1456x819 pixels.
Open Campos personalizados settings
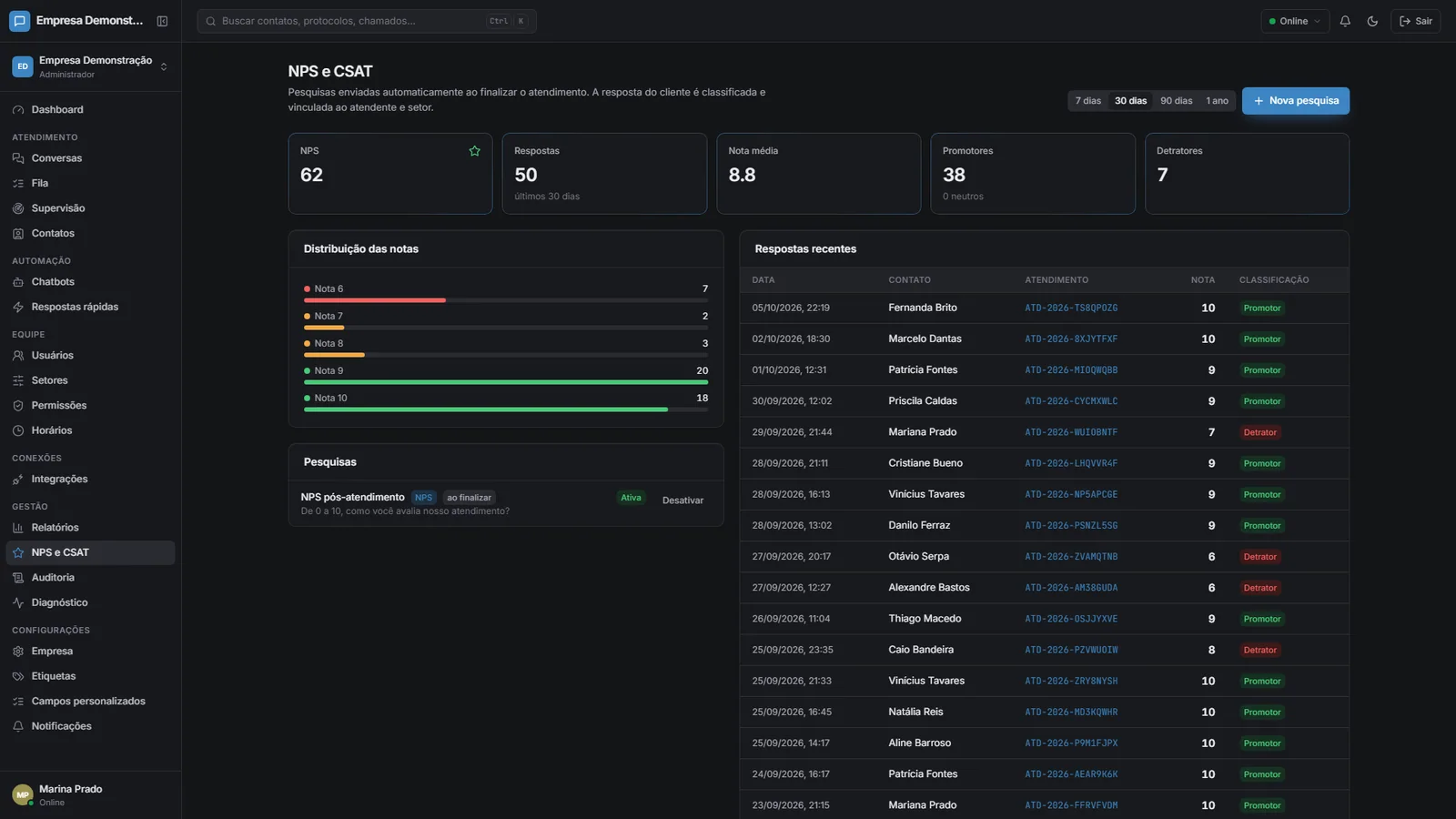(x=90, y=702)
